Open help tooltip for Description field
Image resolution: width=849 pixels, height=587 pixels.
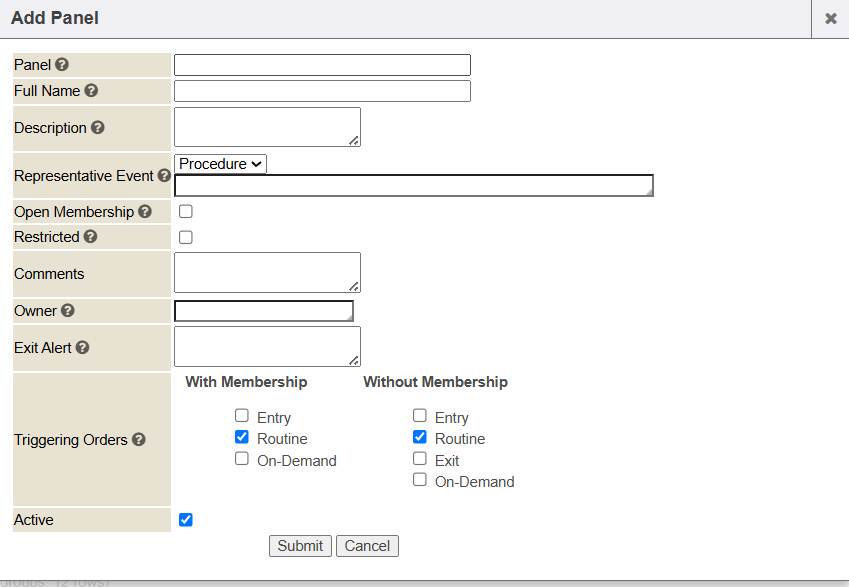coord(98,128)
